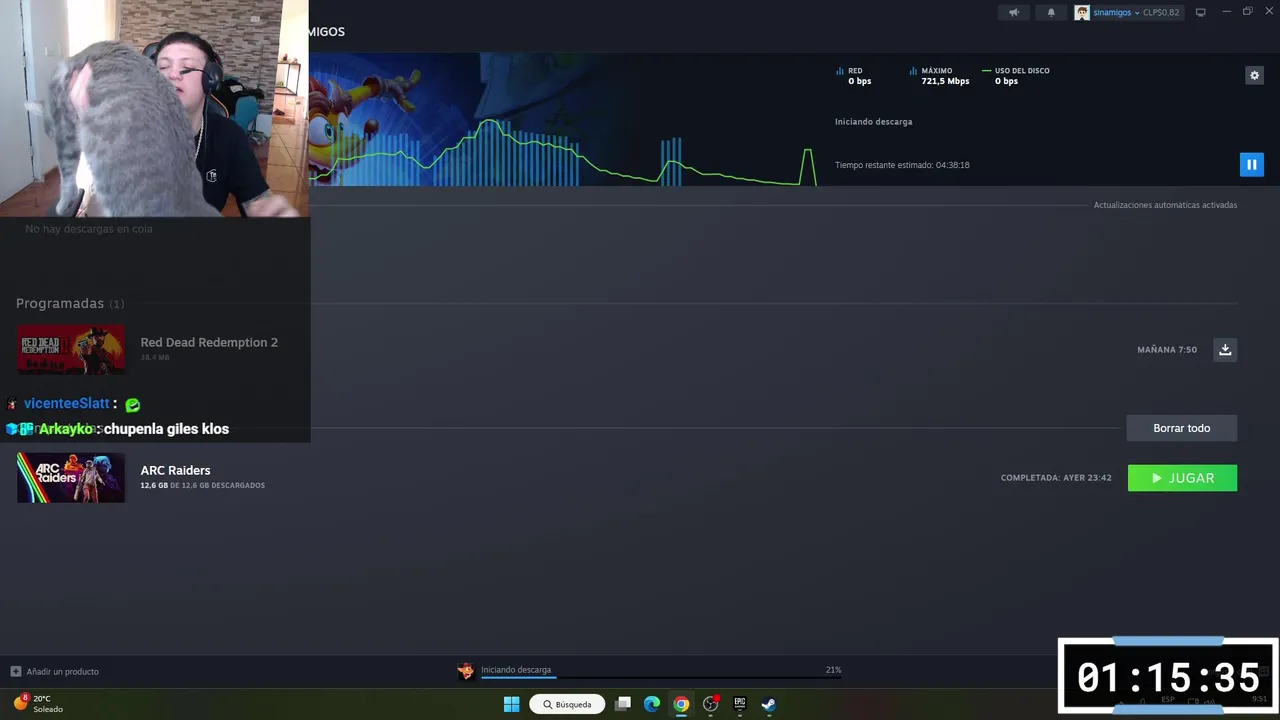Click the MÁXIMO 721,5 Mbps stat
The width and height of the screenshot is (1280, 720).
(x=939, y=76)
